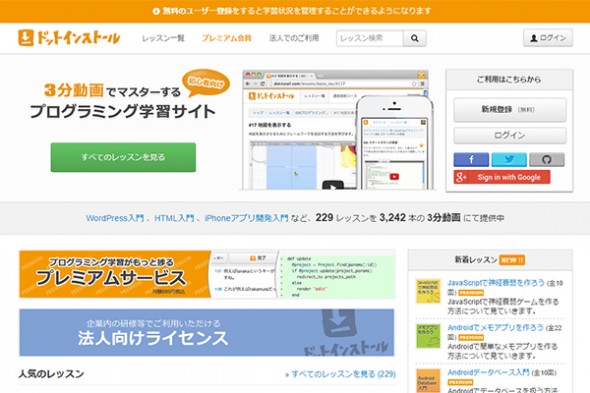Open the Androidデータベース入門 lesson link
590x393 pixels.
coord(488,372)
